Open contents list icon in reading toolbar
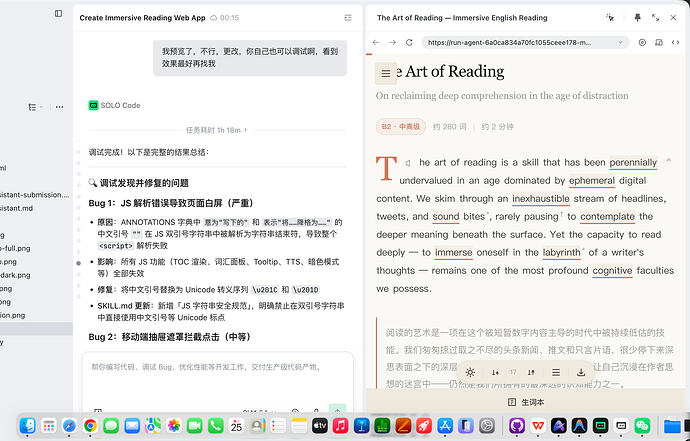The height and width of the screenshot is (441, 690). coord(556,373)
